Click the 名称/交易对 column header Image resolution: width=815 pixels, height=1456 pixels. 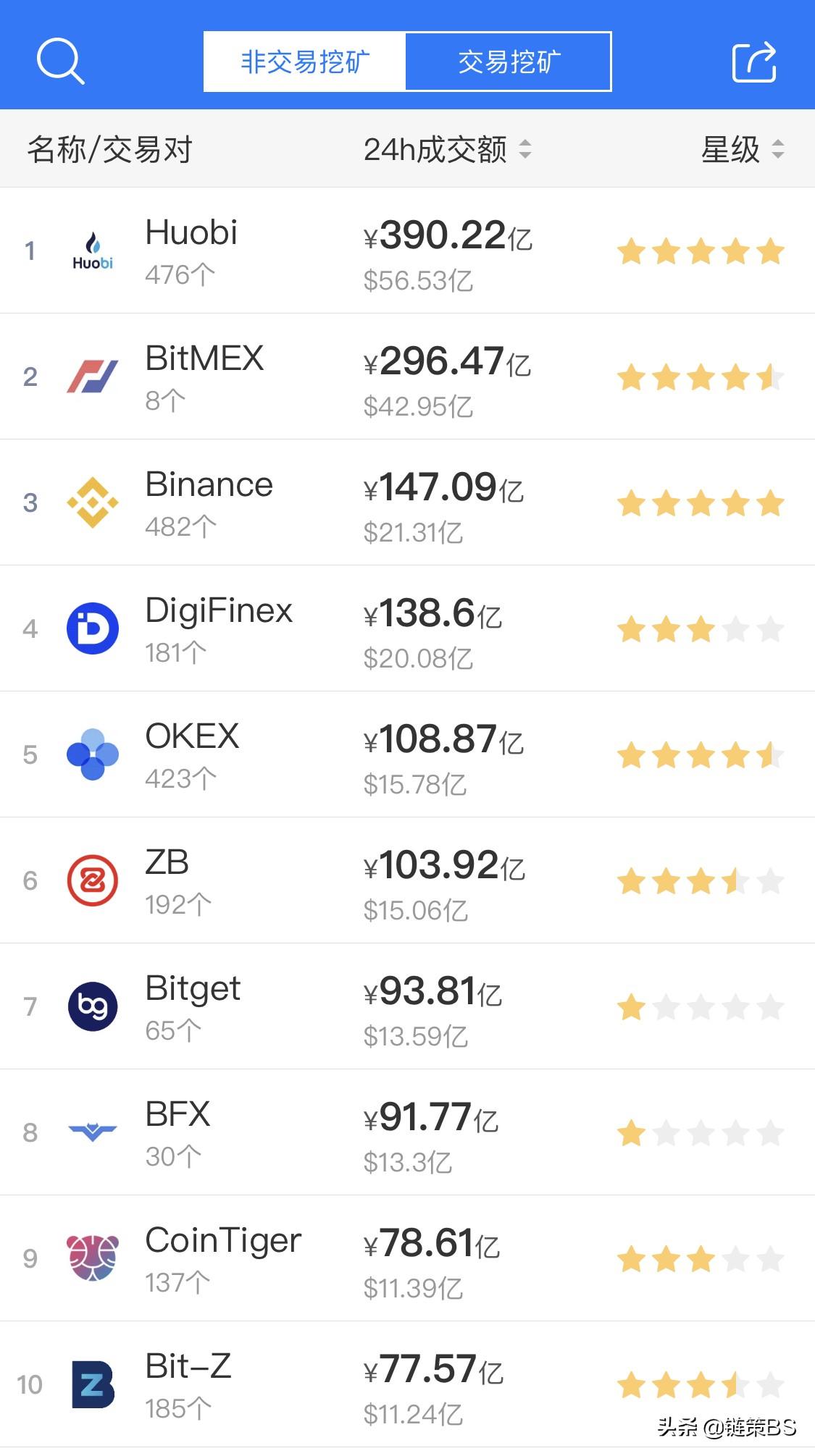pyautogui.click(x=109, y=150)
